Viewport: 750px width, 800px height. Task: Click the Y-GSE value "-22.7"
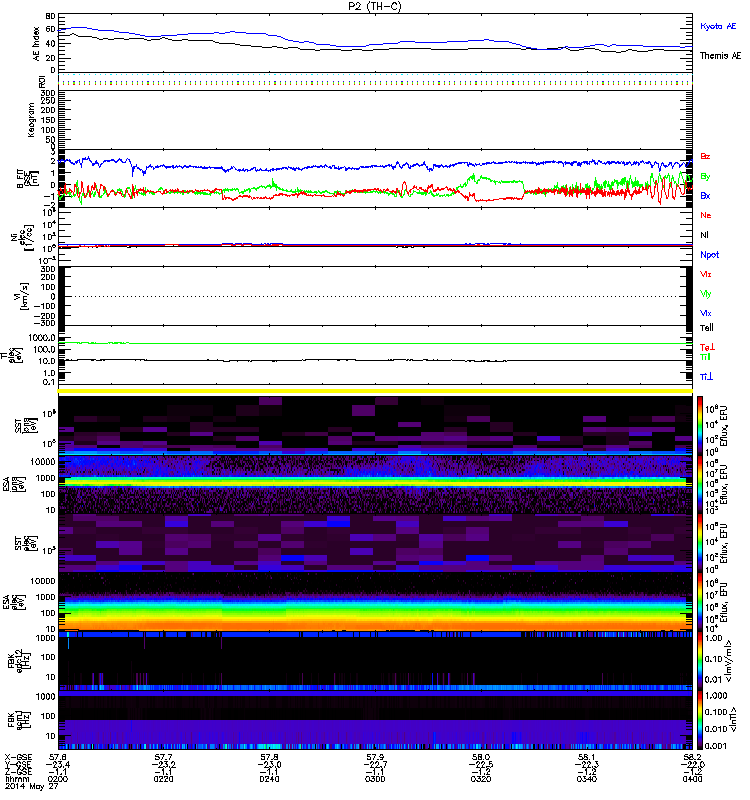tap(375, 764)
